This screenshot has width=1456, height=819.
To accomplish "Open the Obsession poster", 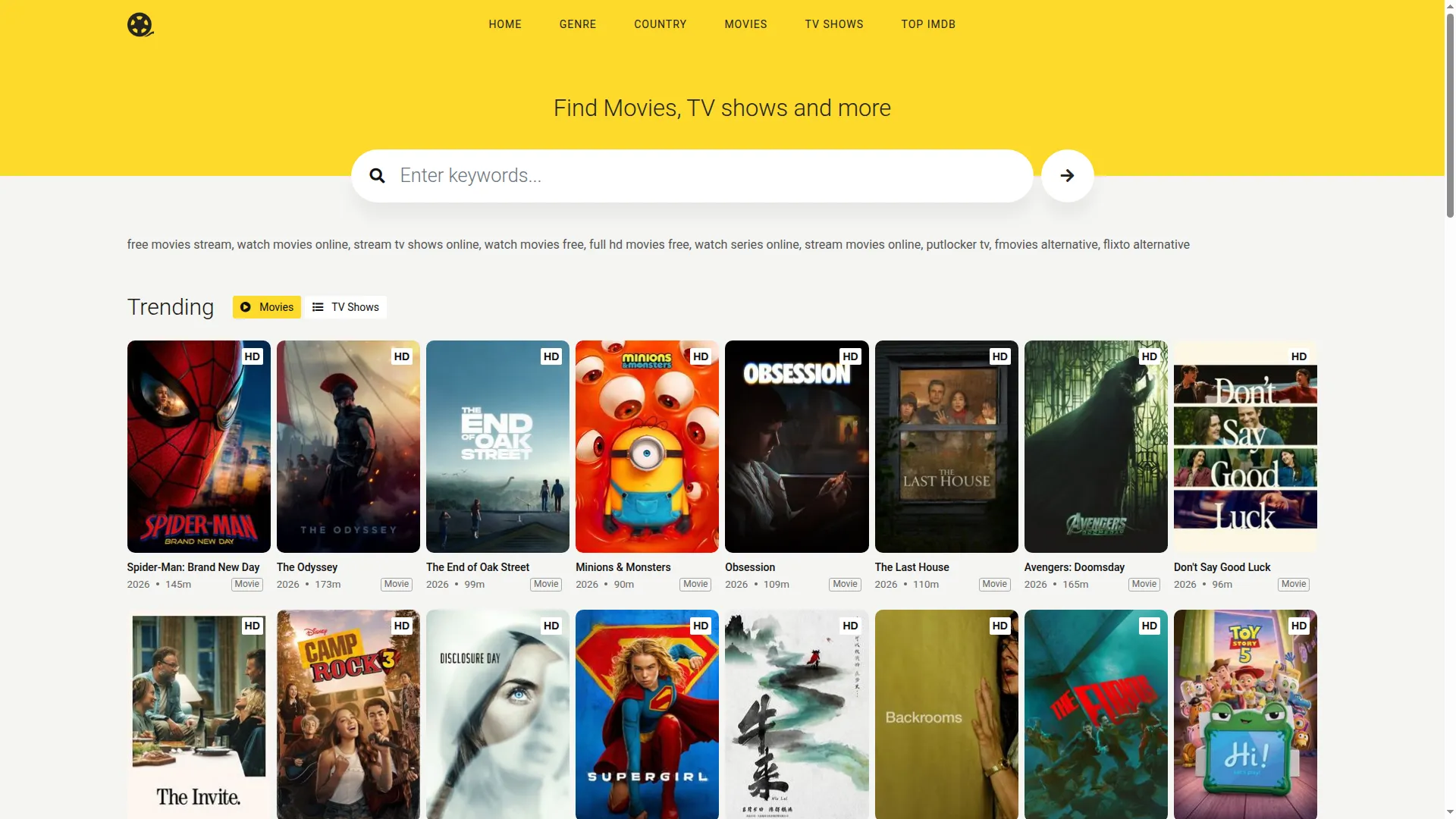I will coord(797,447).
